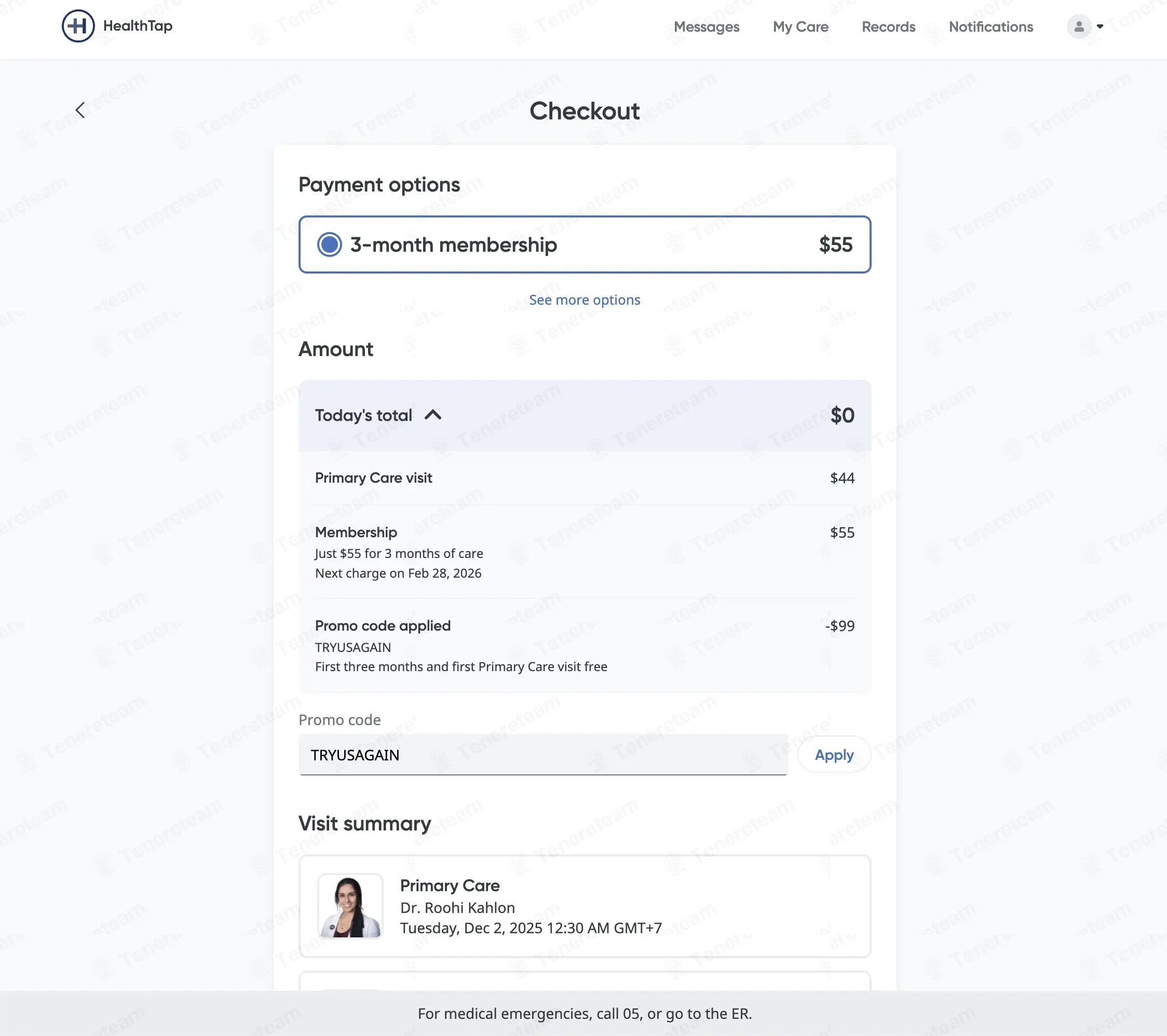This screenshot has height=1036, width=1167.
Task: Click the See more options link
Action: pos(585,299)
